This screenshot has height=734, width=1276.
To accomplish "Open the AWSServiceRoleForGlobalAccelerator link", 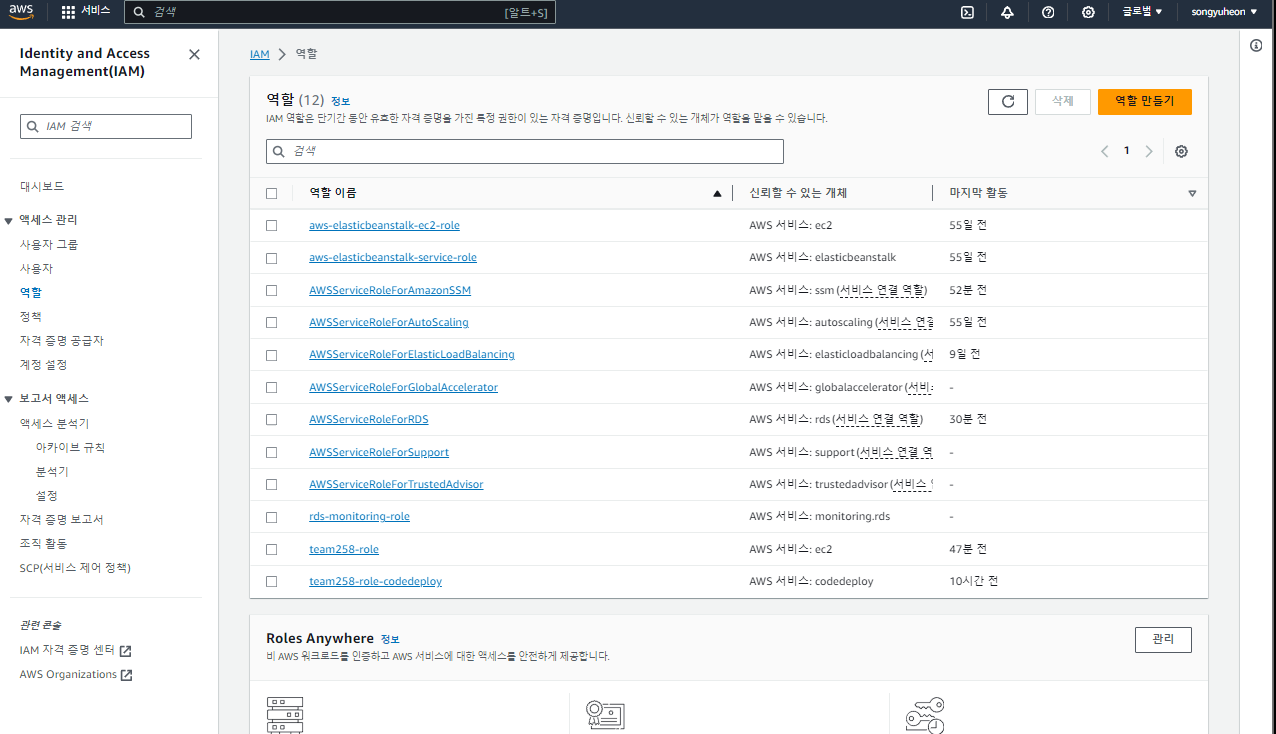I will pos(403,387).
